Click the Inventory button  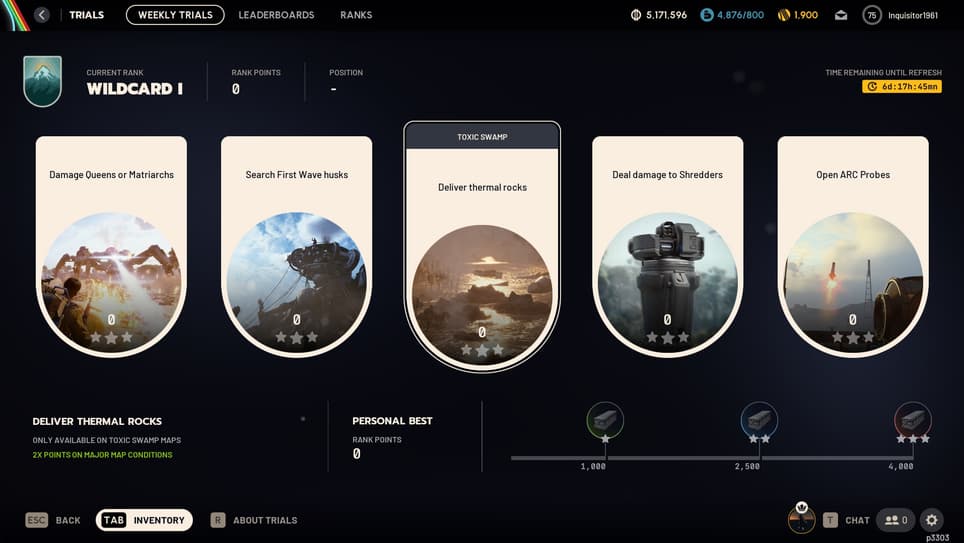point(144,520)
